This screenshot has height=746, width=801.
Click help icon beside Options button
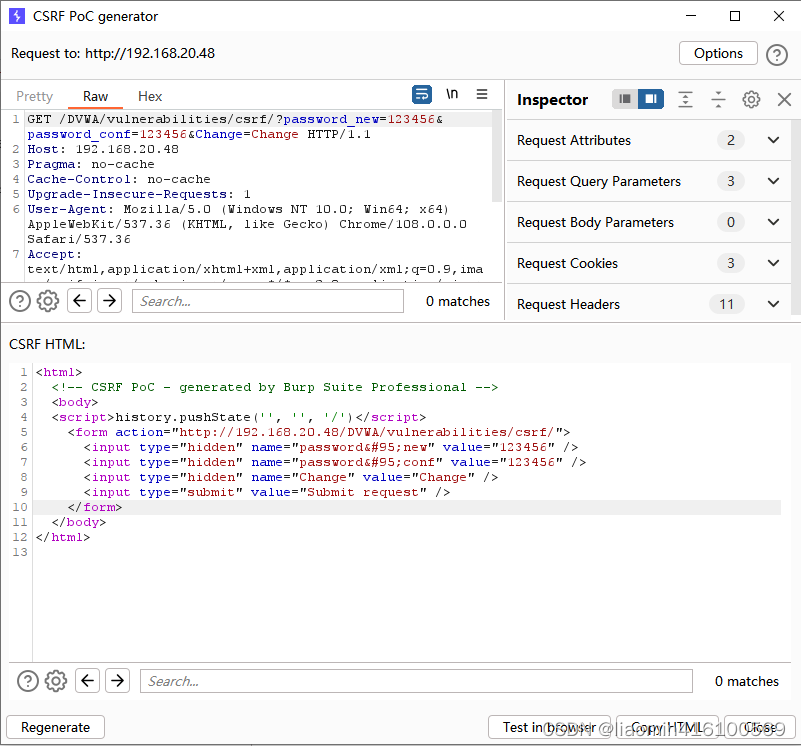[776, 54]
